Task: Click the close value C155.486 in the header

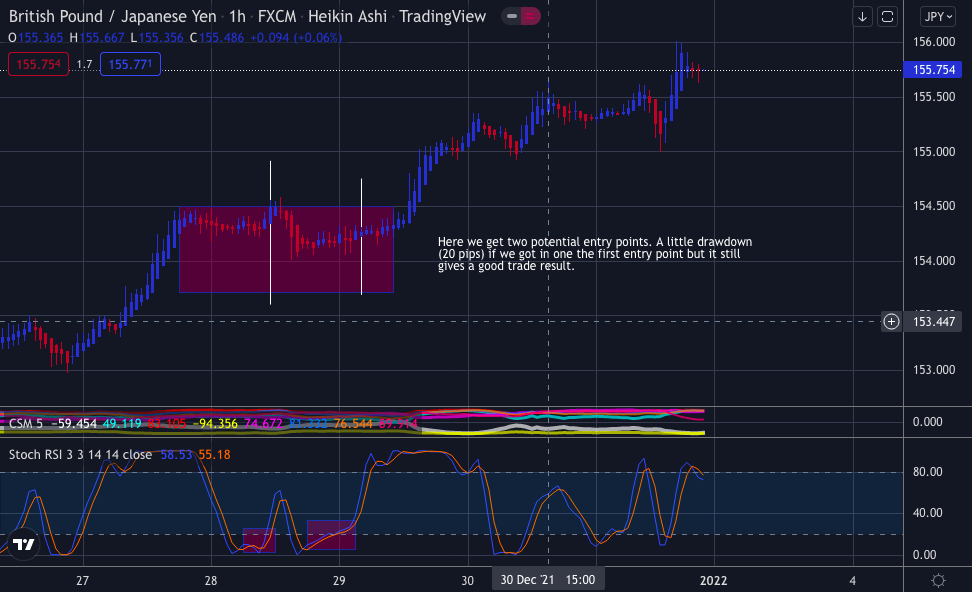Action: point(217,38)
